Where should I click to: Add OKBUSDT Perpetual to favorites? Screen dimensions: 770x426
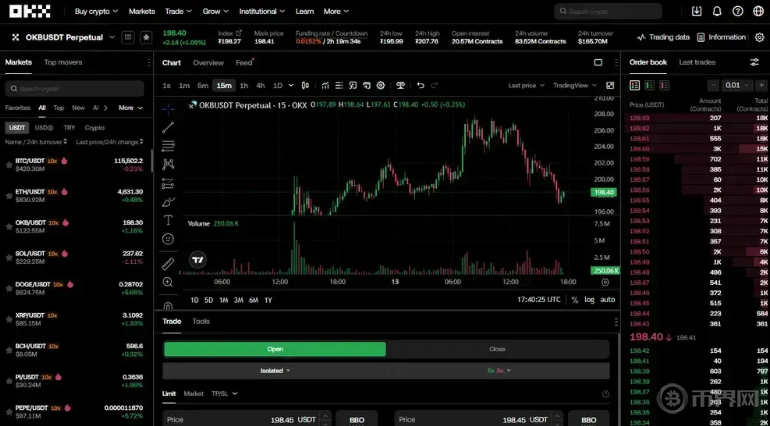[x=146, y=37]
